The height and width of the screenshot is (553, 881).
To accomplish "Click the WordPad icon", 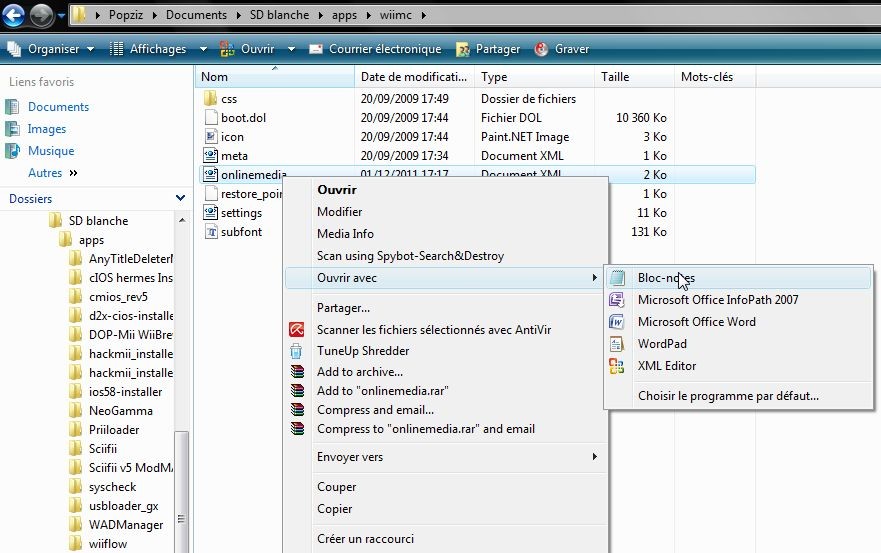I will point(617,343).
